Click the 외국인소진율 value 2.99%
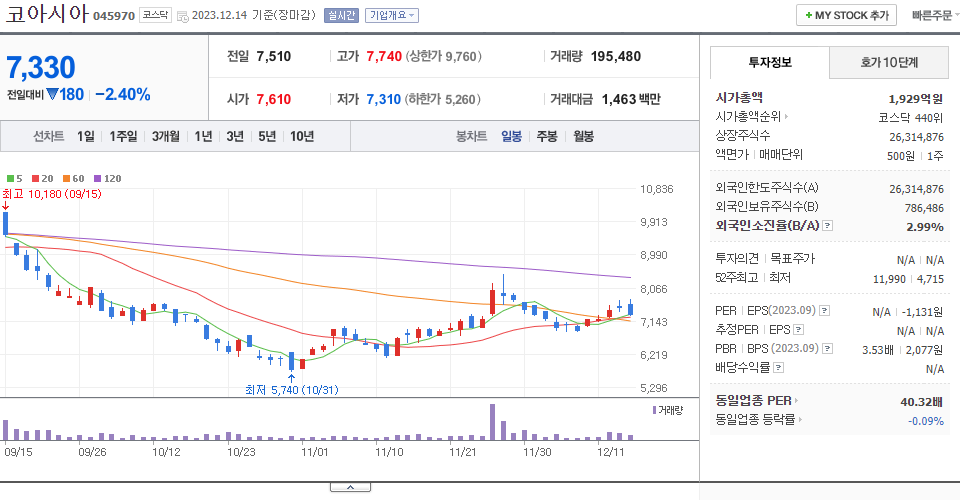Viewport: 960px width, 500px height. click(x=924, y=226)
